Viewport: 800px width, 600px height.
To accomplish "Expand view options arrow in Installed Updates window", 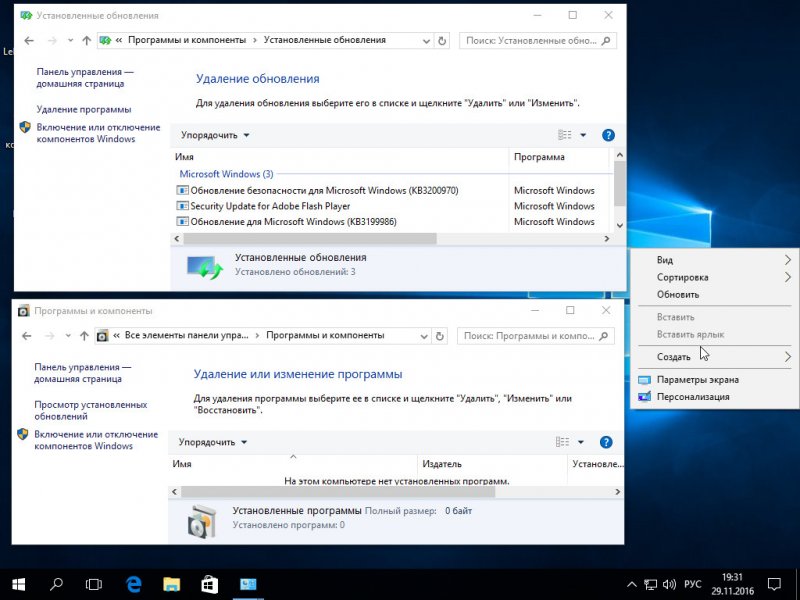I will pos(583,135).
